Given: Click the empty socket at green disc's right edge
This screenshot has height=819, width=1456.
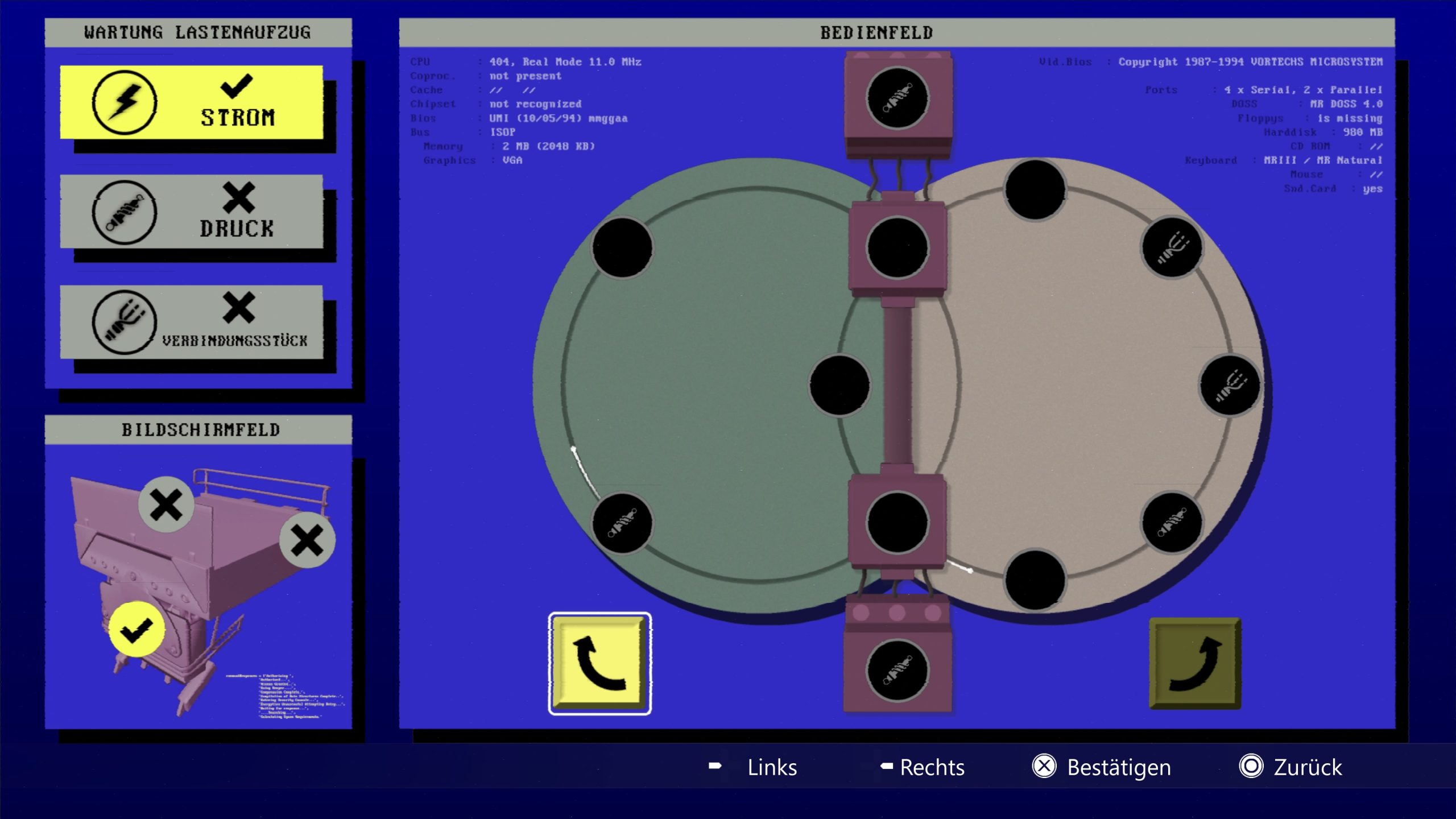Looking at the screenshot, I should point(839,385).
